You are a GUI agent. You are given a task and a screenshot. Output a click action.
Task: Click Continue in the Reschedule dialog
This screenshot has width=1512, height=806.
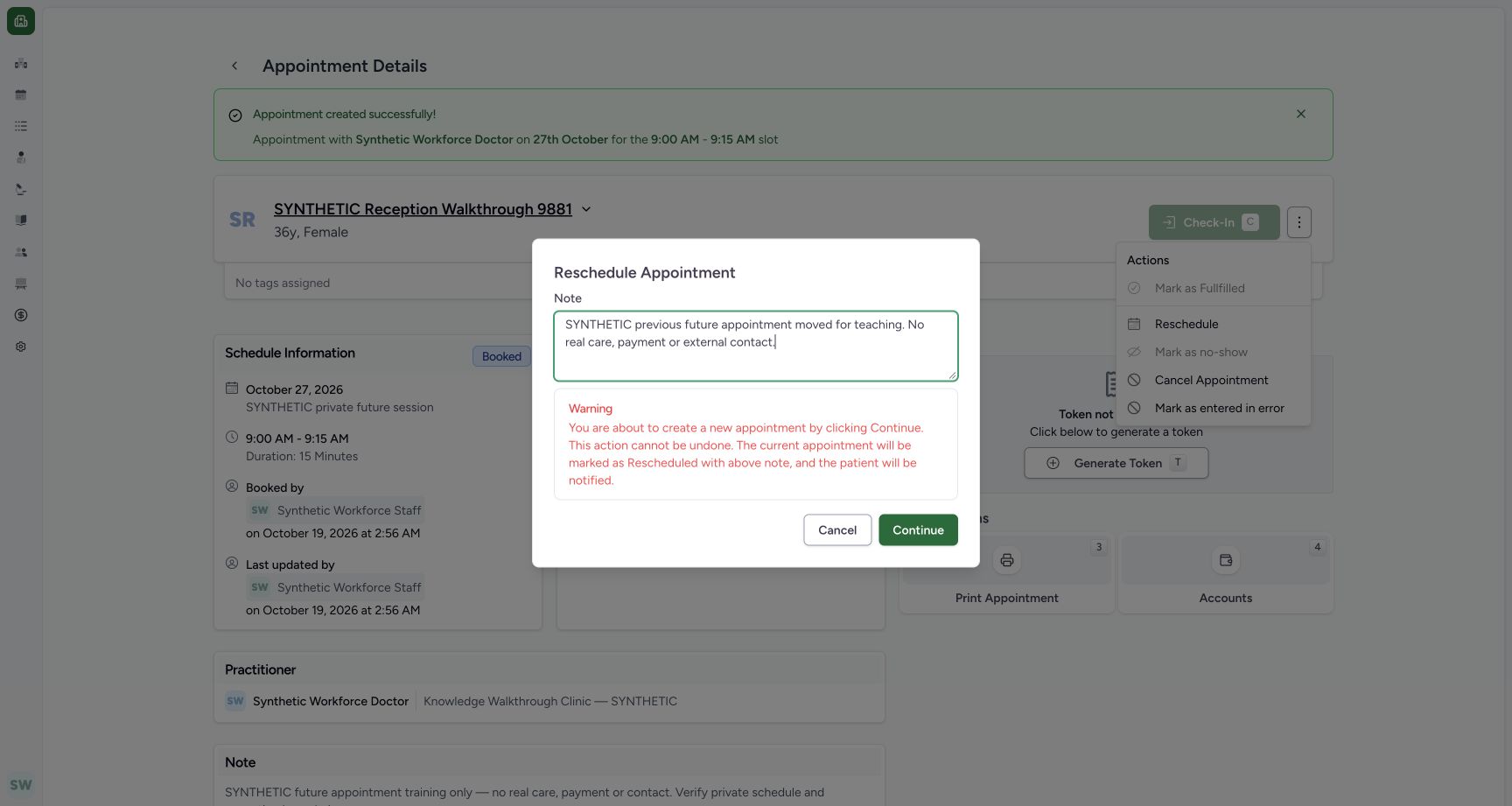pos(918,530)
